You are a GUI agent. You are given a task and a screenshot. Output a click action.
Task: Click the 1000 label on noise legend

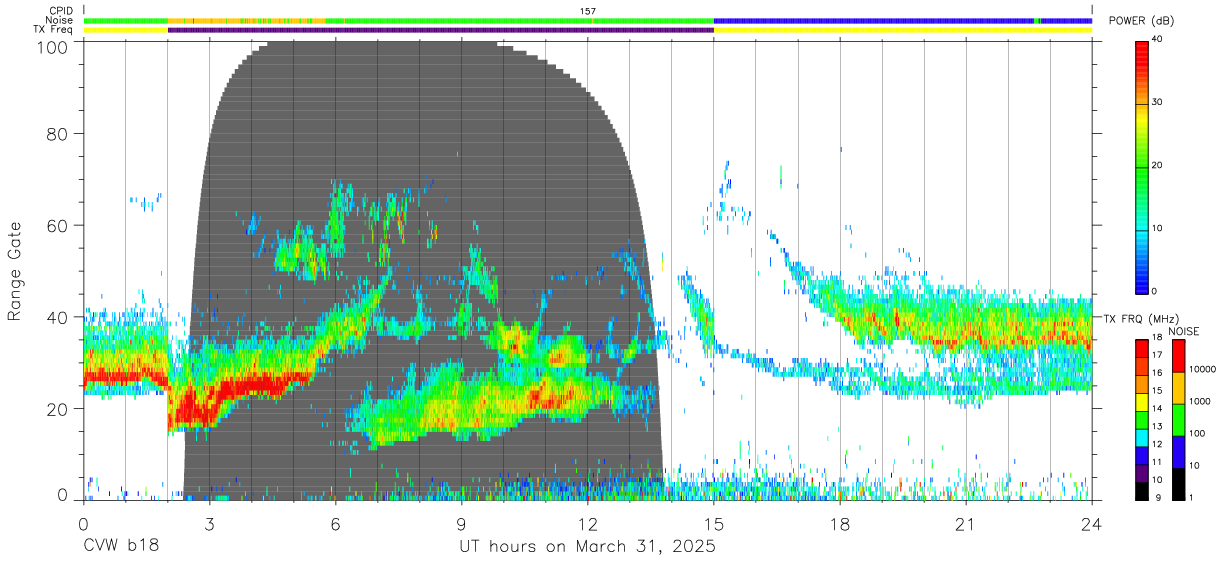(x=1199, y=401)
